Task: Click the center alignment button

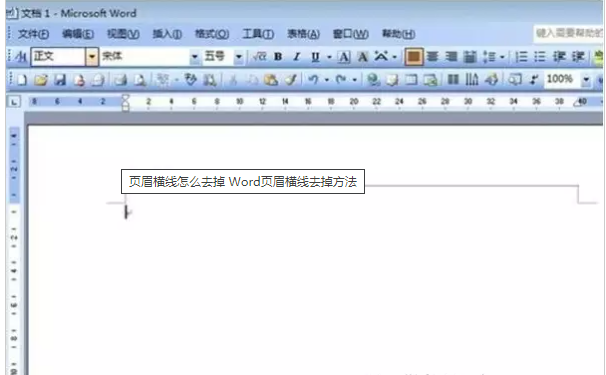Action: 432,57
